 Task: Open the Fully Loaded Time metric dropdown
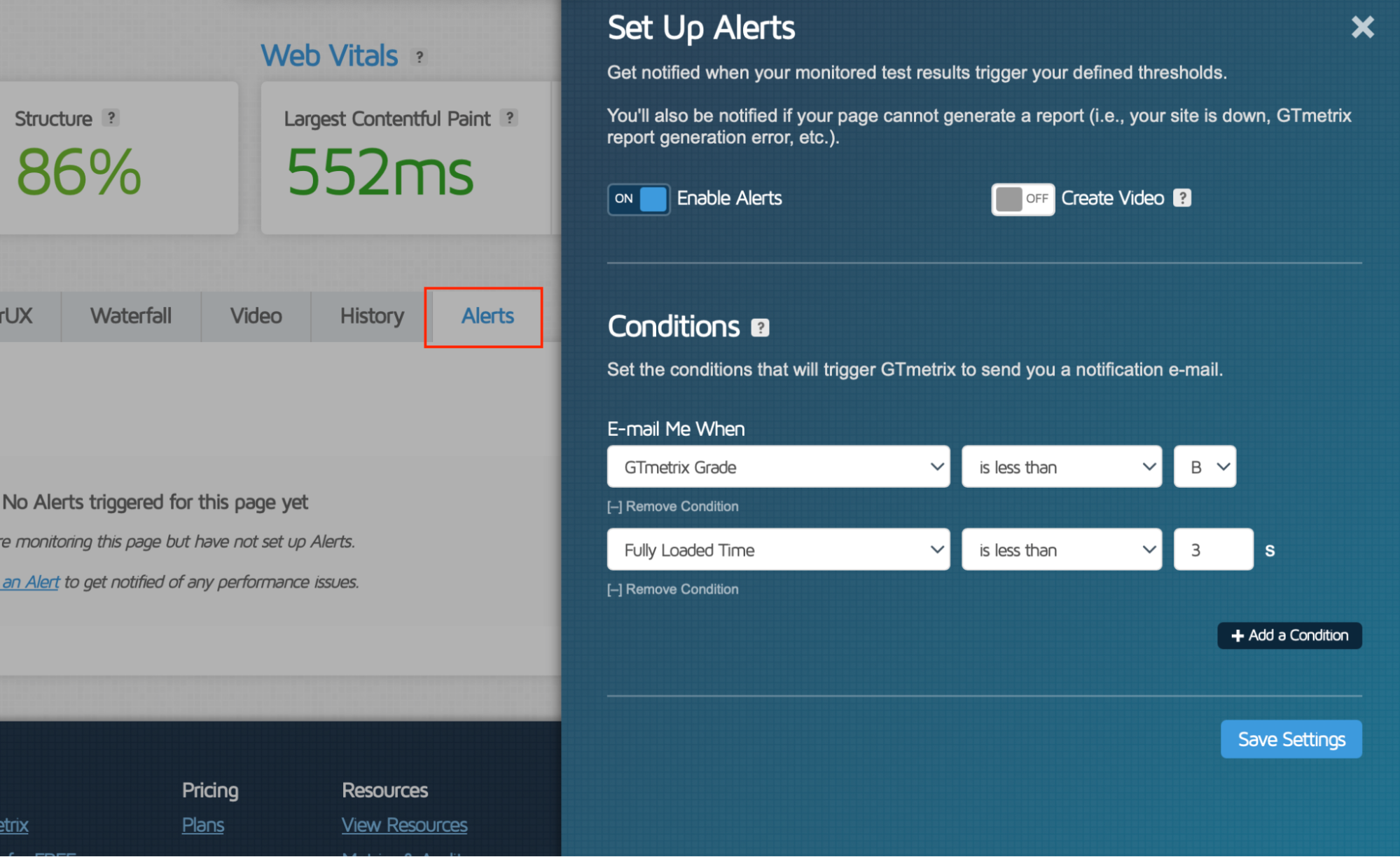click(778, 550)
